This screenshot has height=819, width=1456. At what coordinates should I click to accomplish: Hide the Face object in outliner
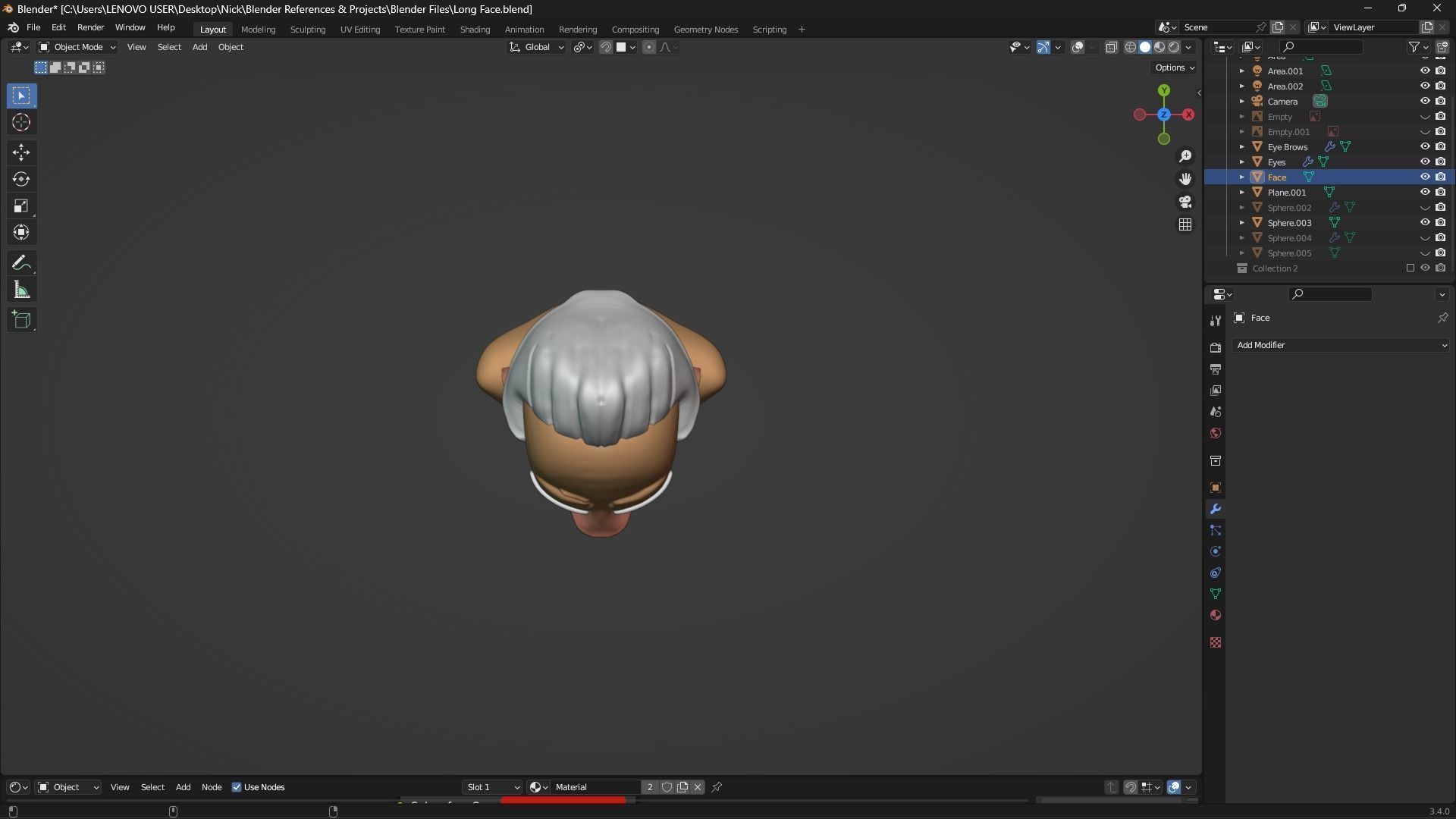click(1425, 177)
